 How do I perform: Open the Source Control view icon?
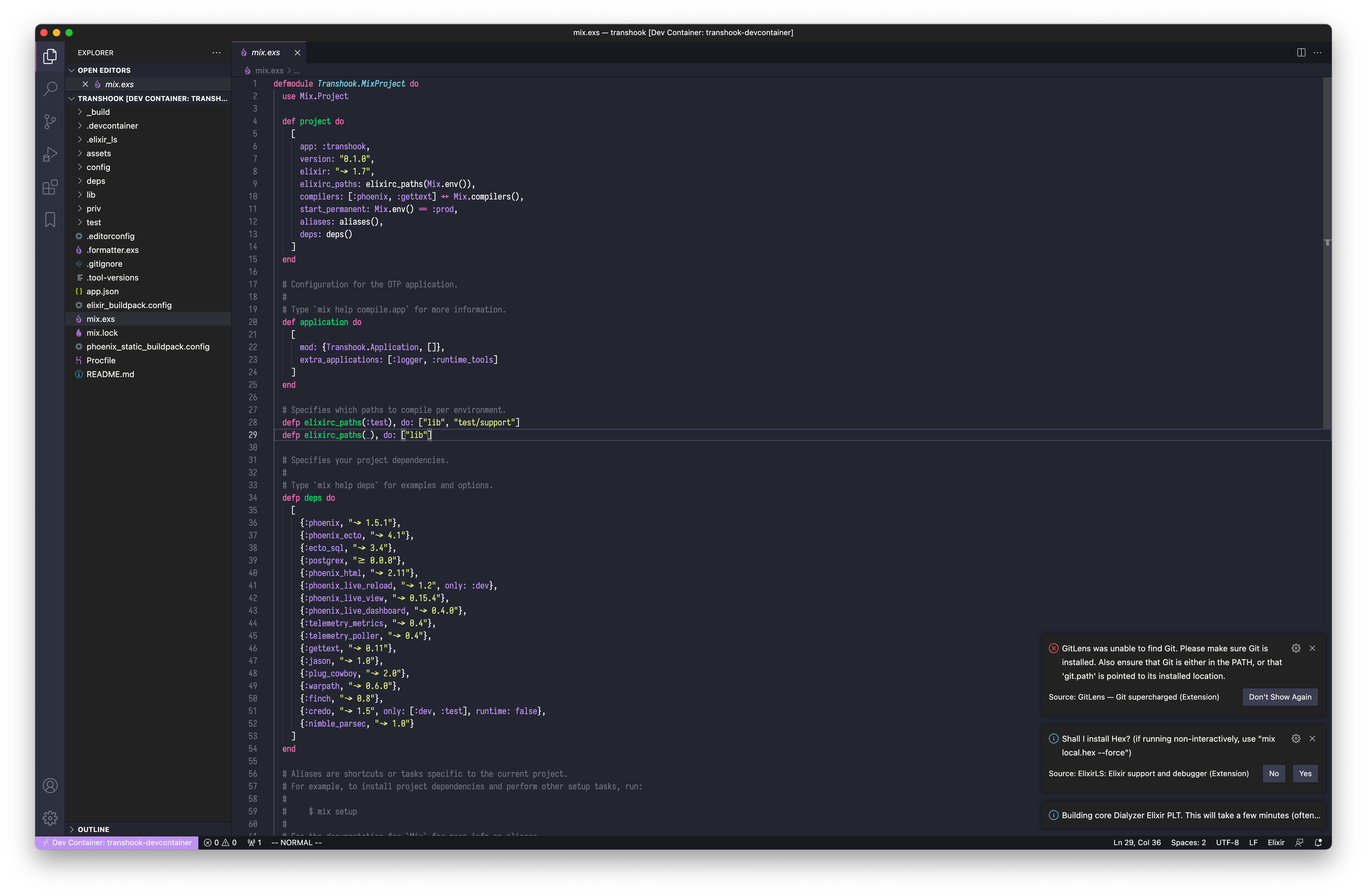pos(50,121)
